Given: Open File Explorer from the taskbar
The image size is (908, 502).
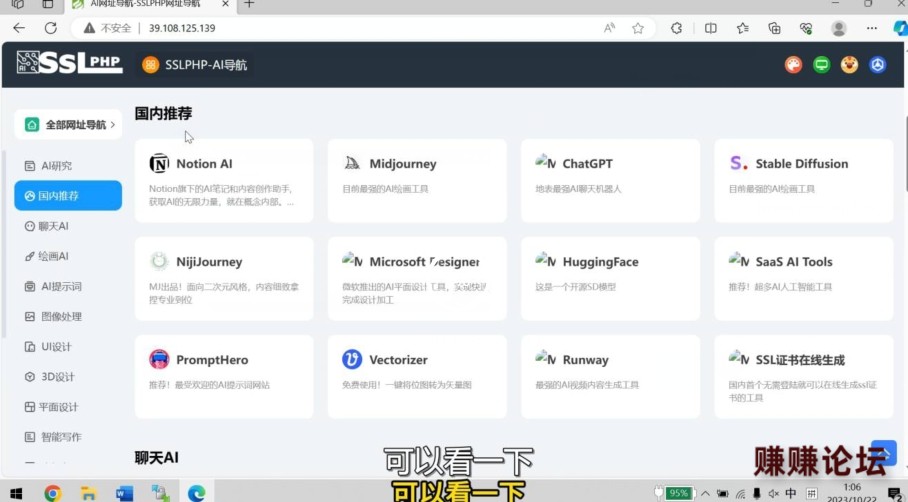Looking at the screenshot, I should click(89, 493).
